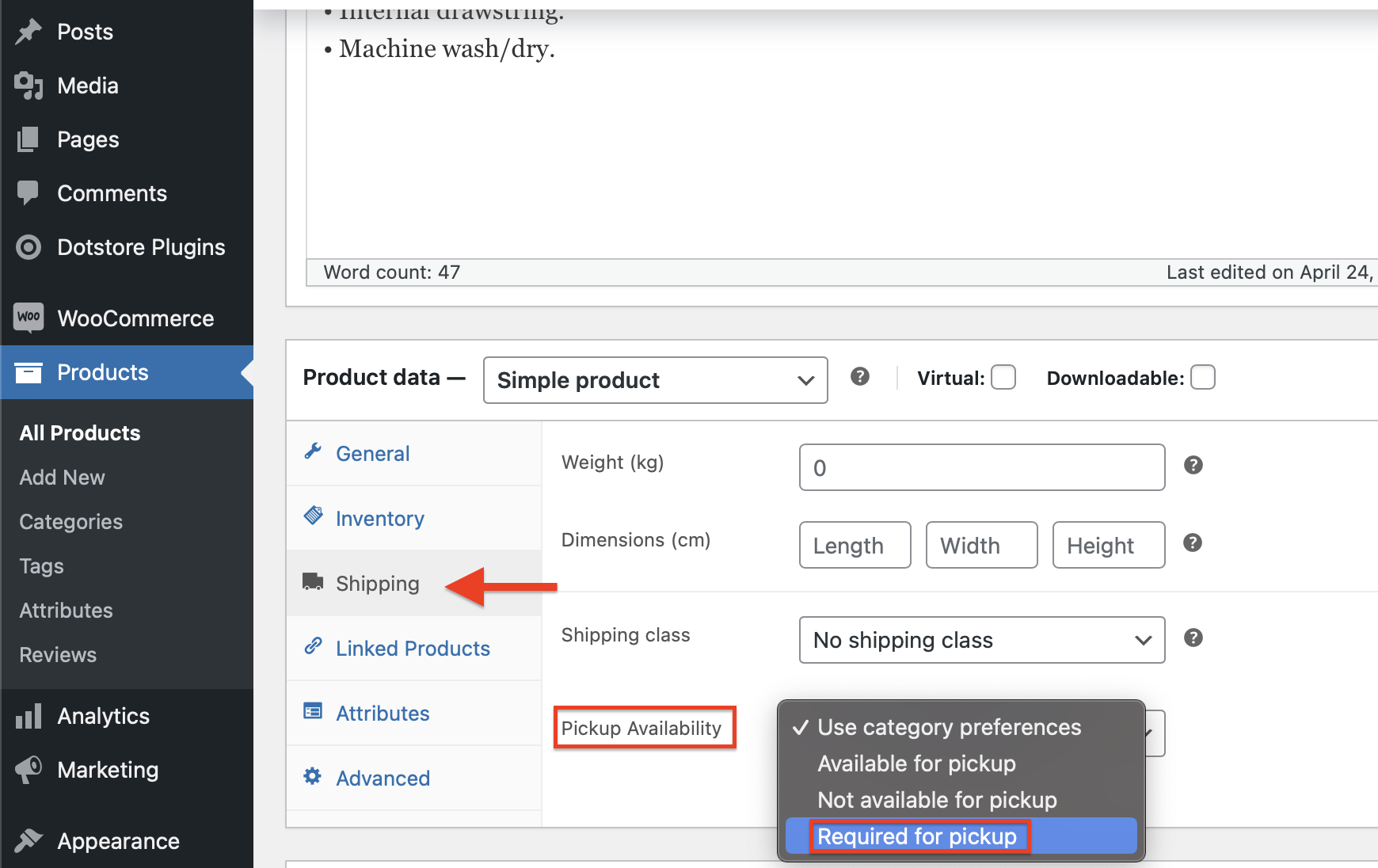Click the Dotstore Plugins circle icon
The image size is (1378, 868).
tap(29, 247)
